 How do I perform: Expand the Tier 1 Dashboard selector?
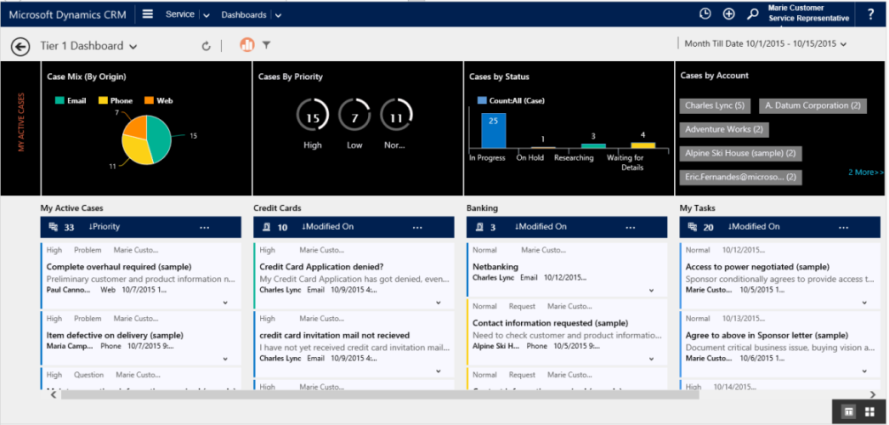click(x=133, y=46)
